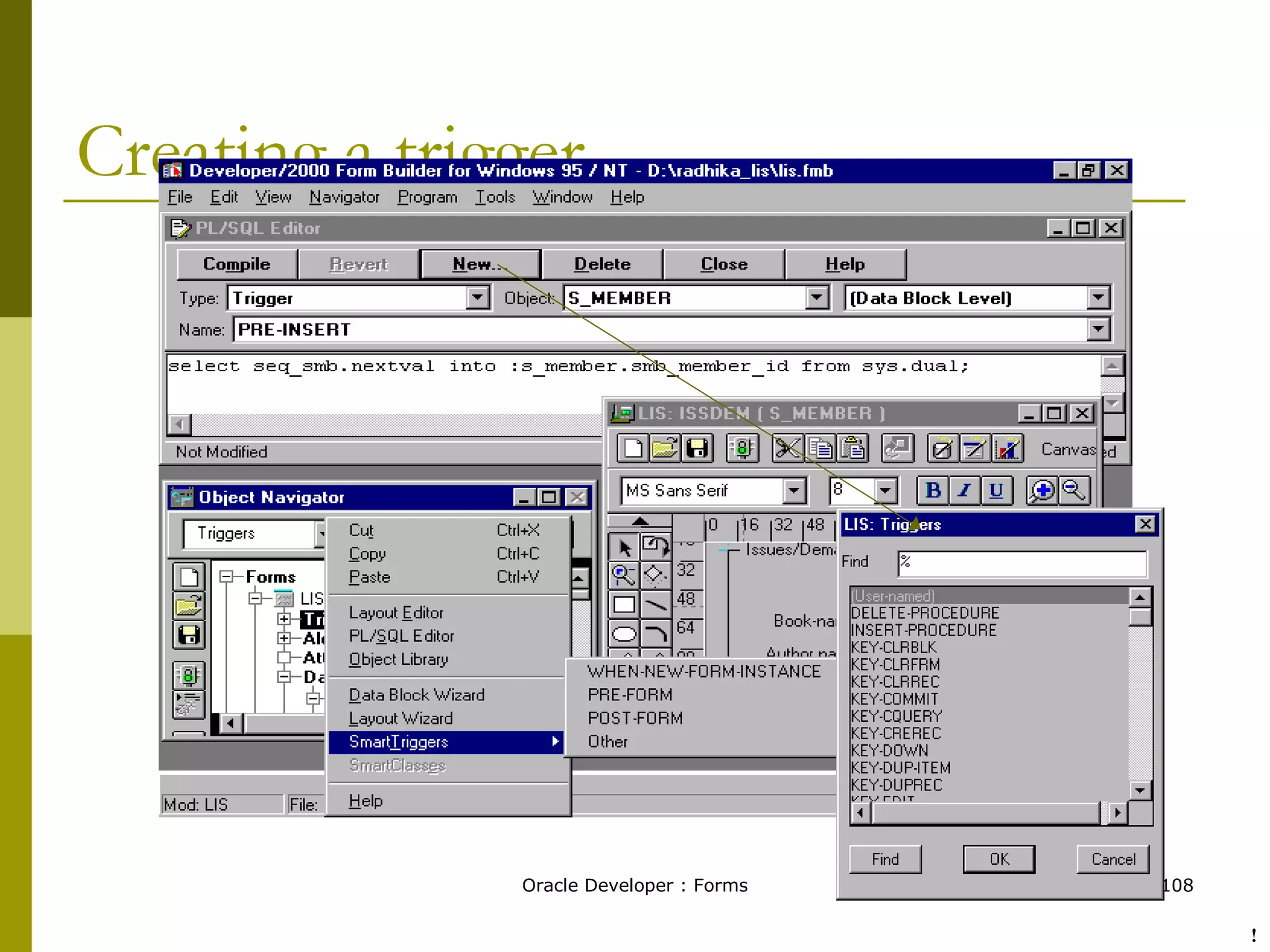The image size is (1270, 952).
Task: Select the Reshape tool in tool palette
Action: (655, 575)
